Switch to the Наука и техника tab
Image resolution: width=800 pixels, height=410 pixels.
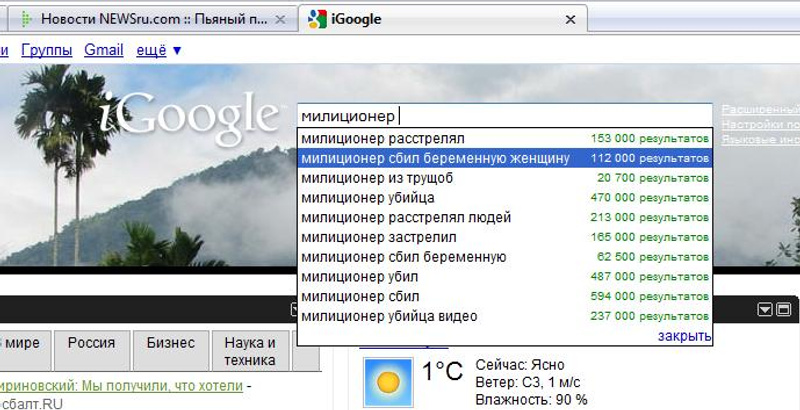pos(250,350)
